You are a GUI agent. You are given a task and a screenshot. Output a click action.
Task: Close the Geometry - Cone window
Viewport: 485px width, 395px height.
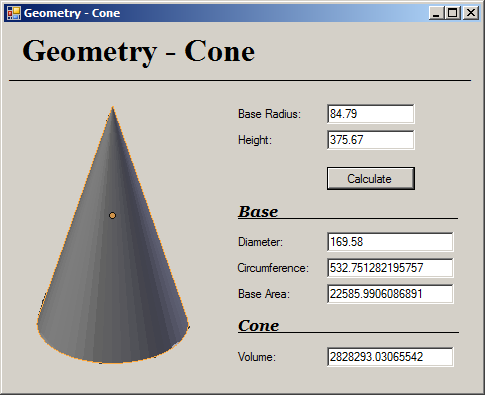471,13
